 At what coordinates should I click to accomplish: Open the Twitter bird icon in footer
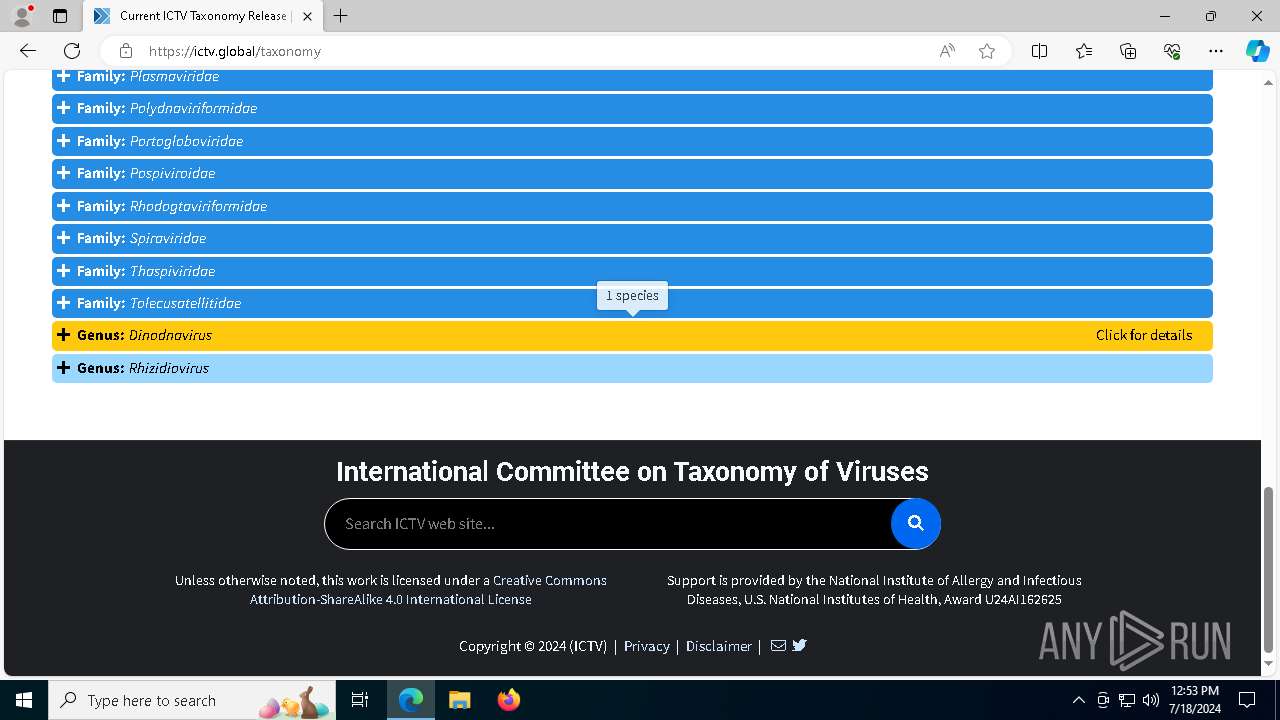click(x=799, y=645)
